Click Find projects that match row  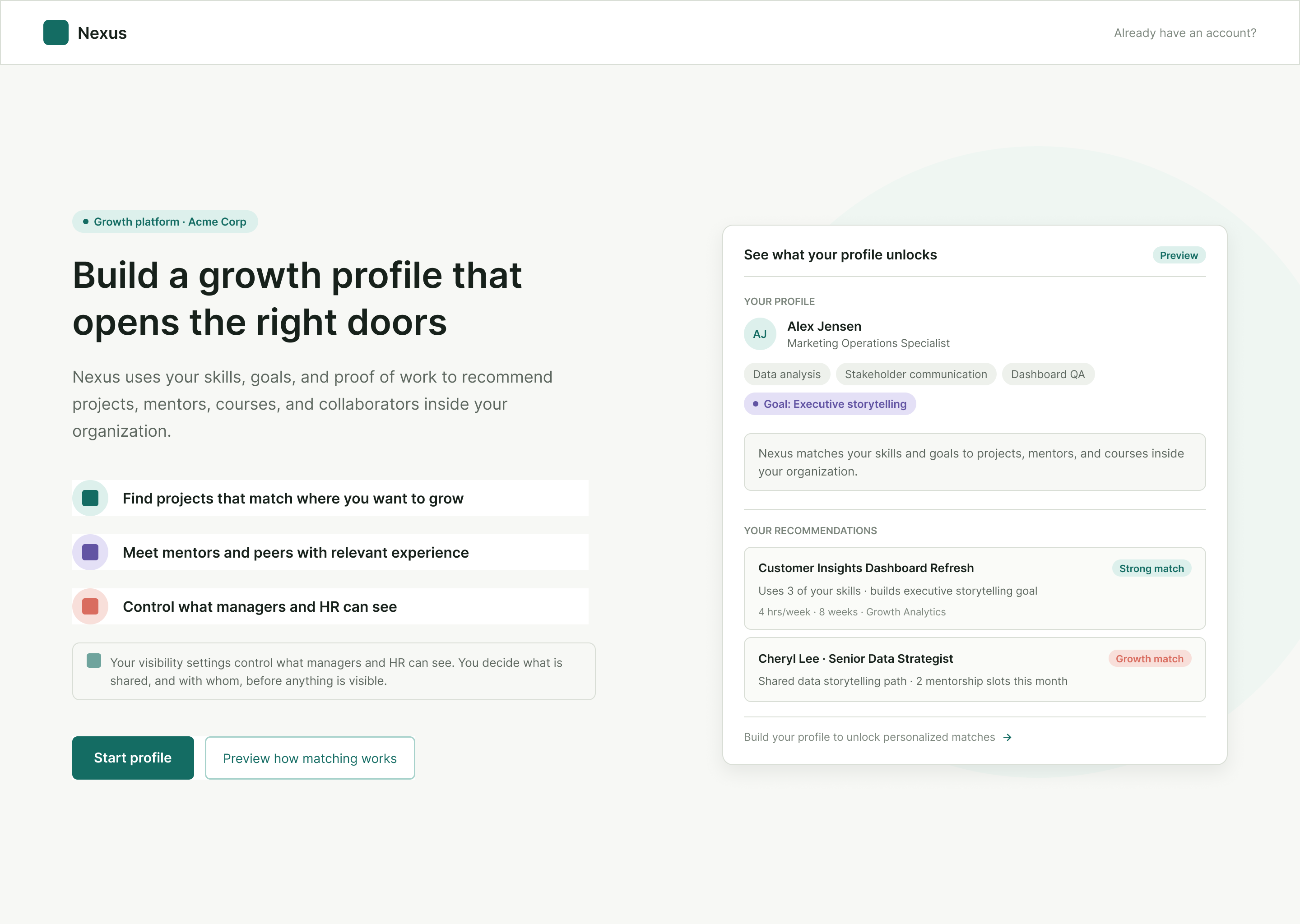click(x=330, y=499)
